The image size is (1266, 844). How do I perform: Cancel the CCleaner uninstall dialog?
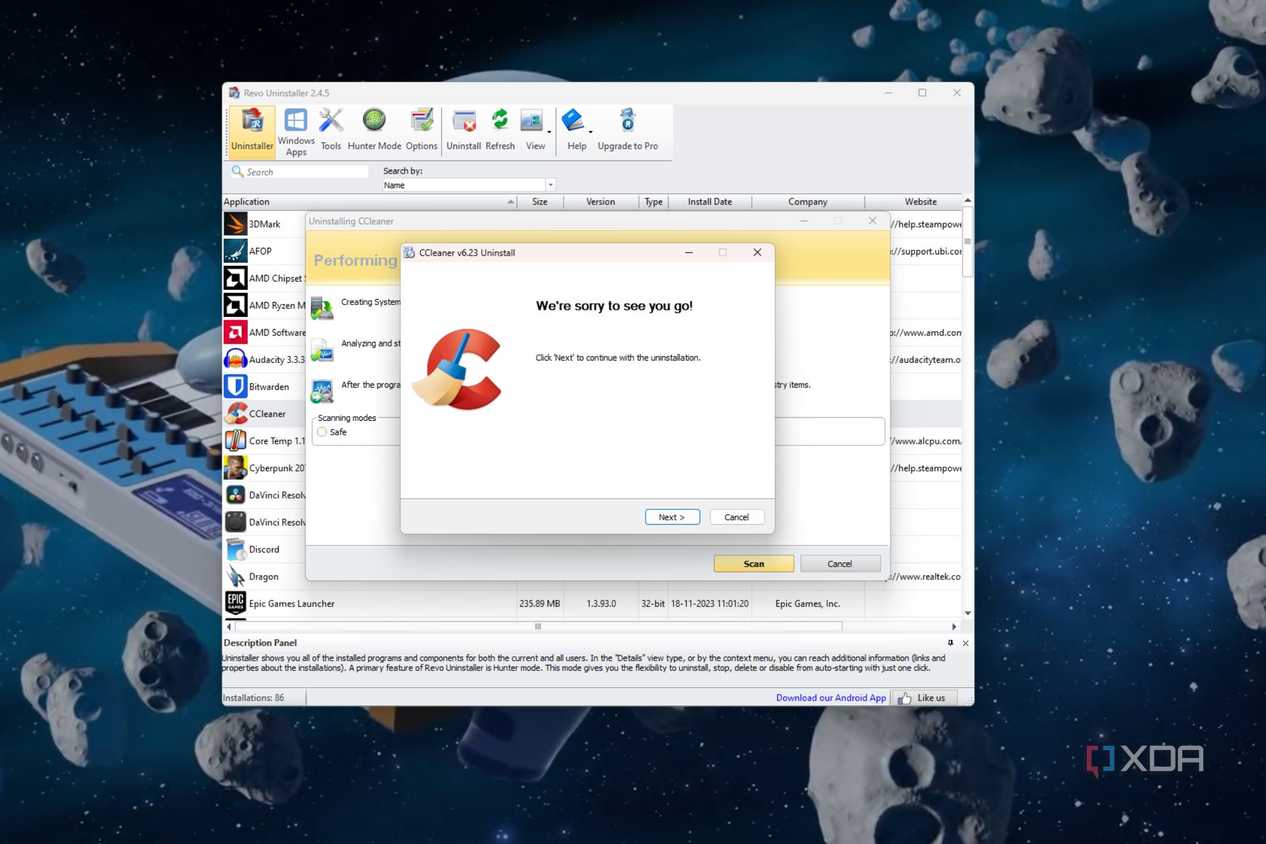click(x=736, y=517)
